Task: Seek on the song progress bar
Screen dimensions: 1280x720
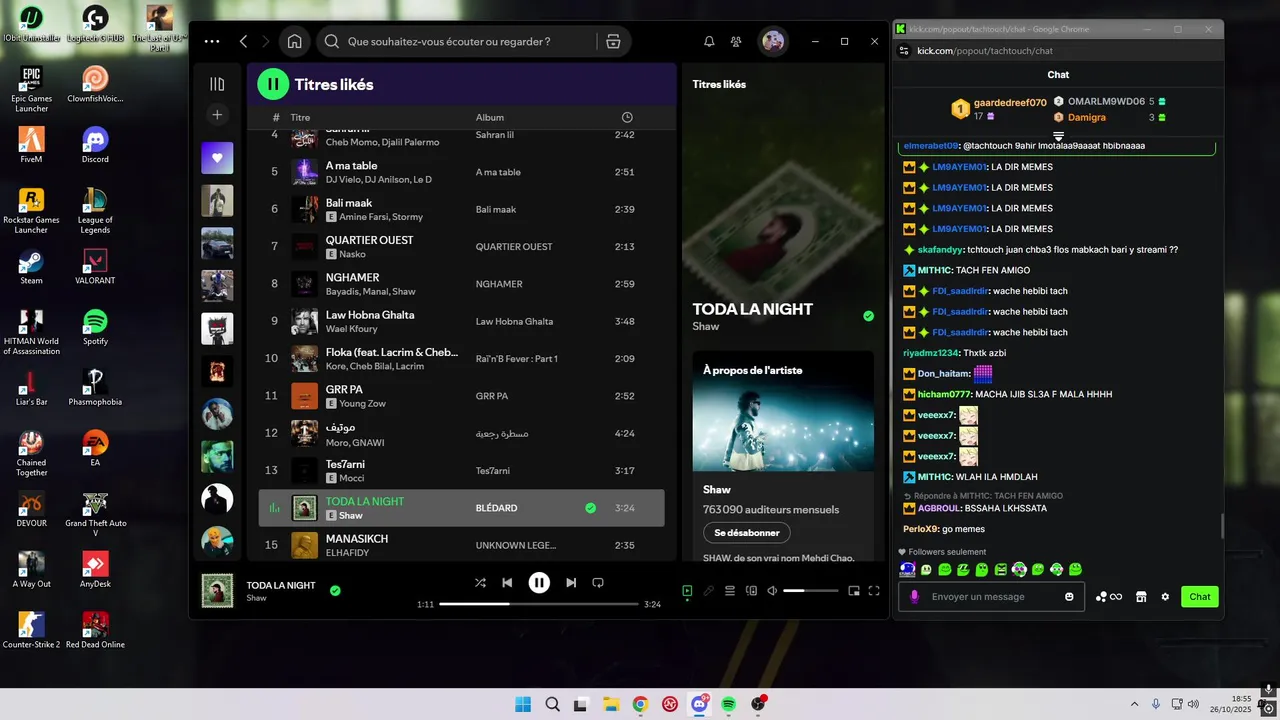Action: coord(539,604)
